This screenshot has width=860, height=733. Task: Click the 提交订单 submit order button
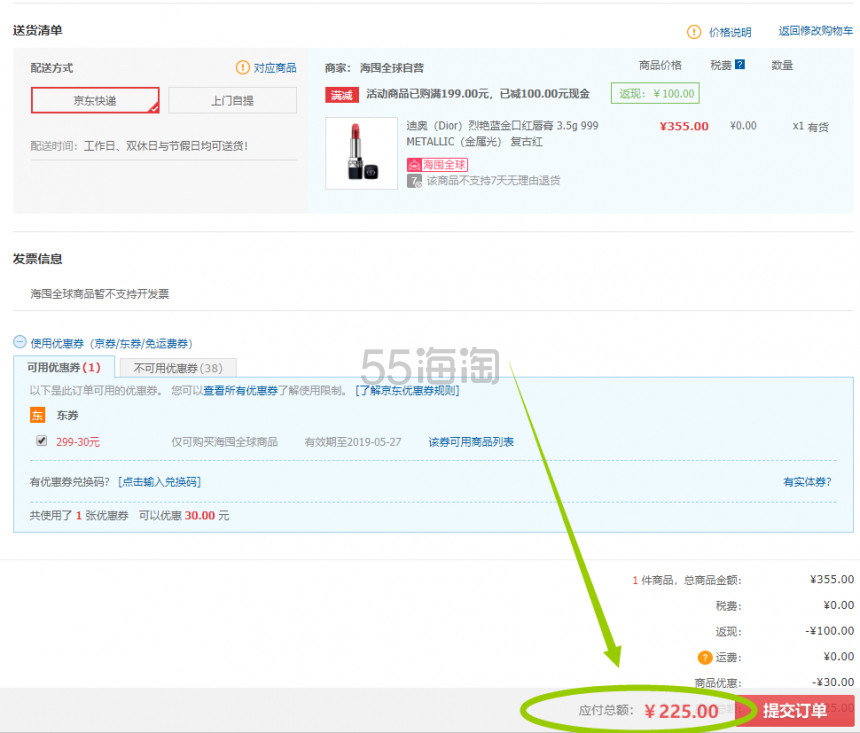pyautogui.click(x=795, y=711)
